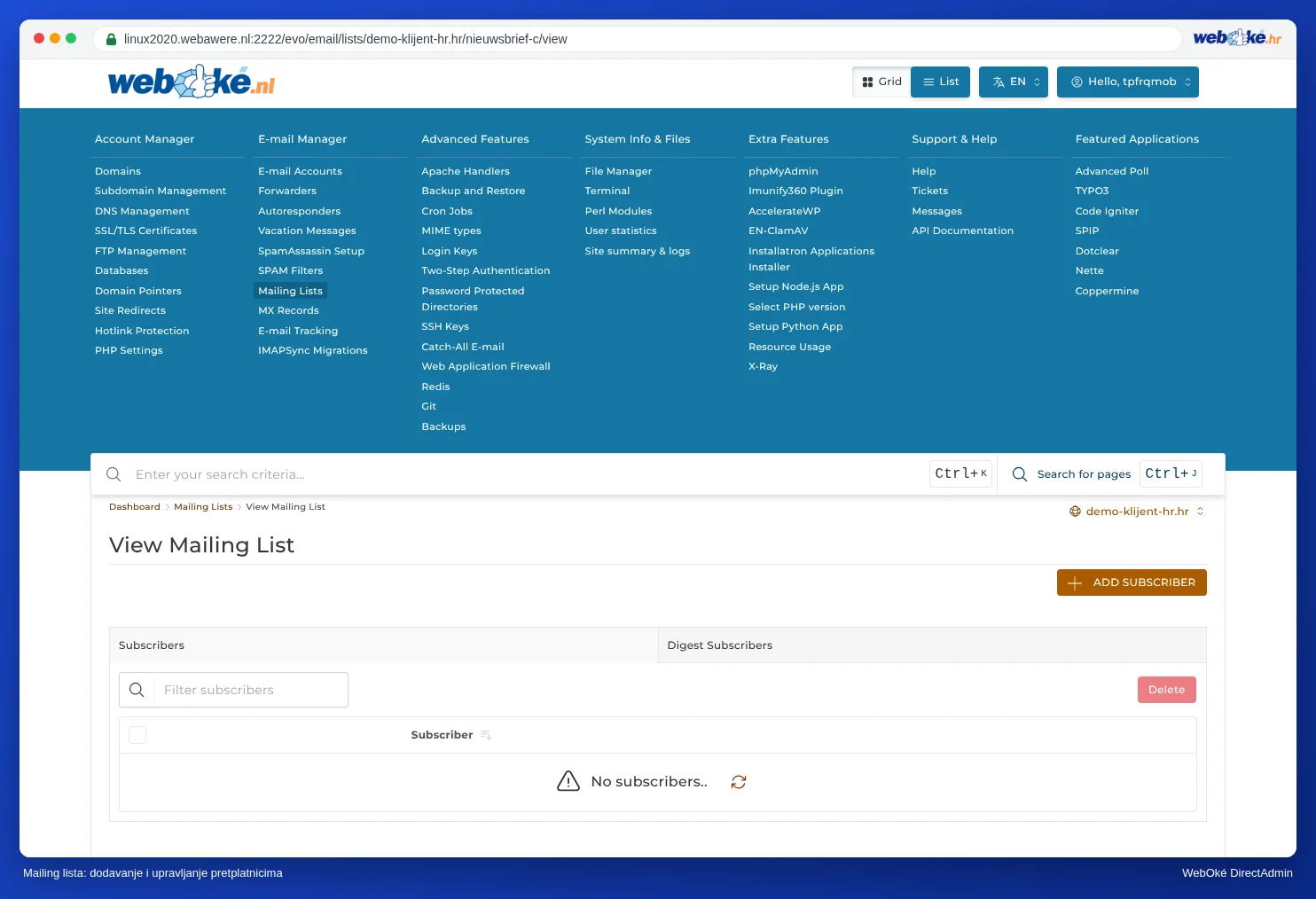Screen dimensions: 1316x899
Task: Click the WebOké.nl logo
Action: [x=192, y=82]
